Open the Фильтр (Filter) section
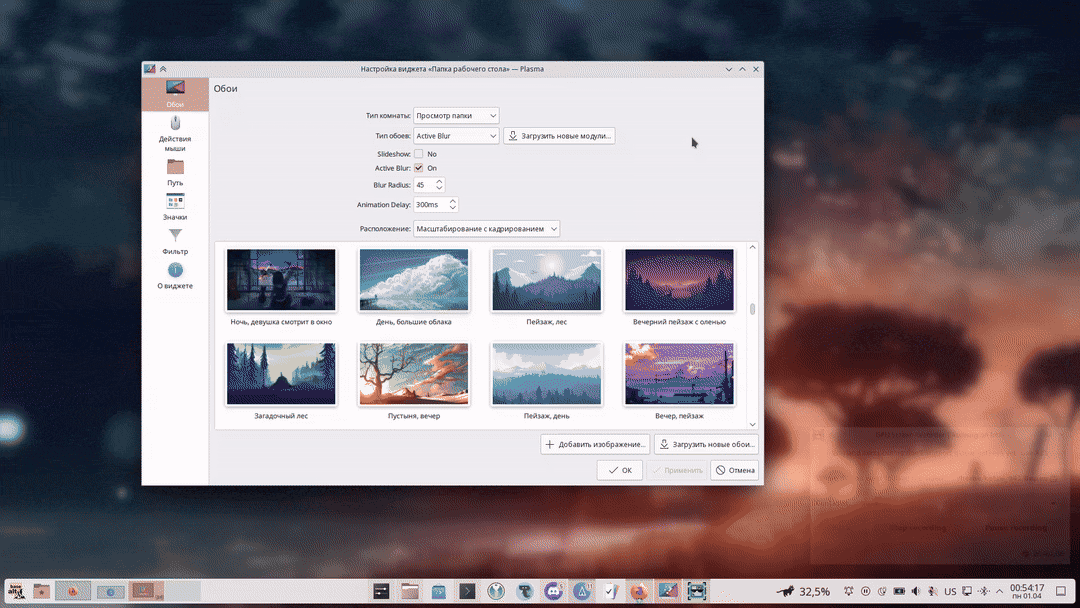1080x608 pixels. (x=175, y=241)
